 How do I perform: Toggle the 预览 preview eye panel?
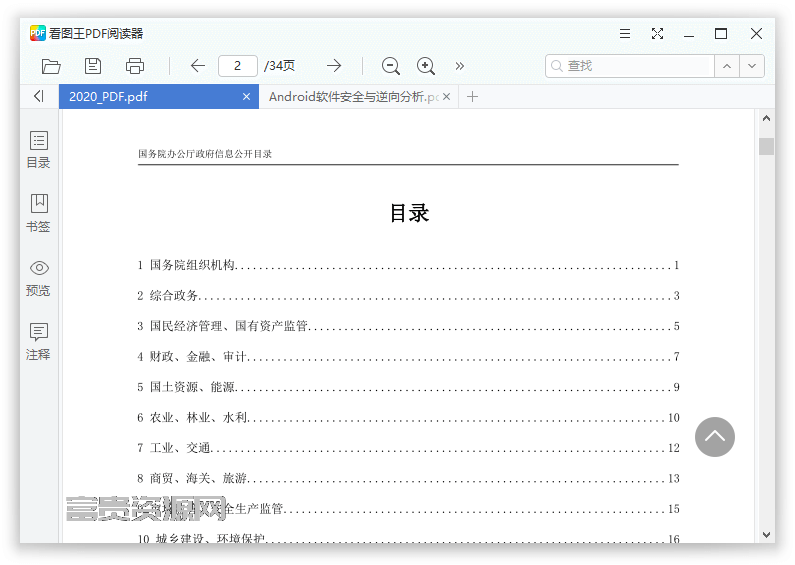(39, 278)
